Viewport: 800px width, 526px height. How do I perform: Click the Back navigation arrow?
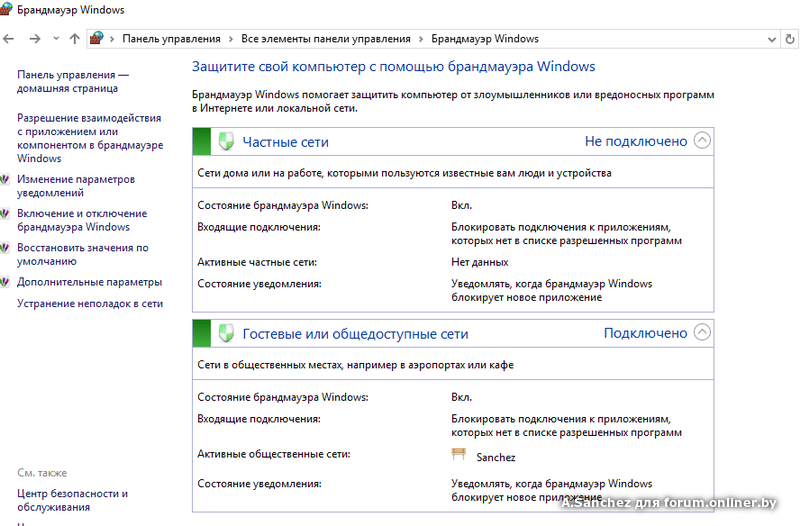point(8,39)
